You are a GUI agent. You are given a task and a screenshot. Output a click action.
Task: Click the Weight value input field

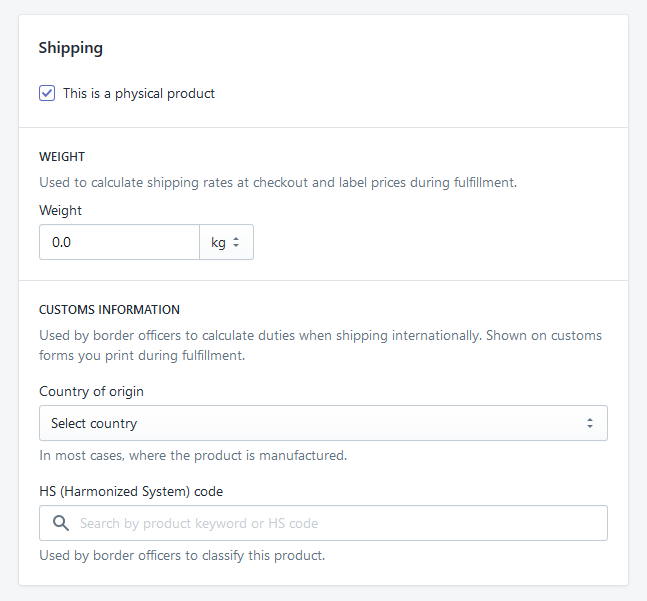(119, 242)
